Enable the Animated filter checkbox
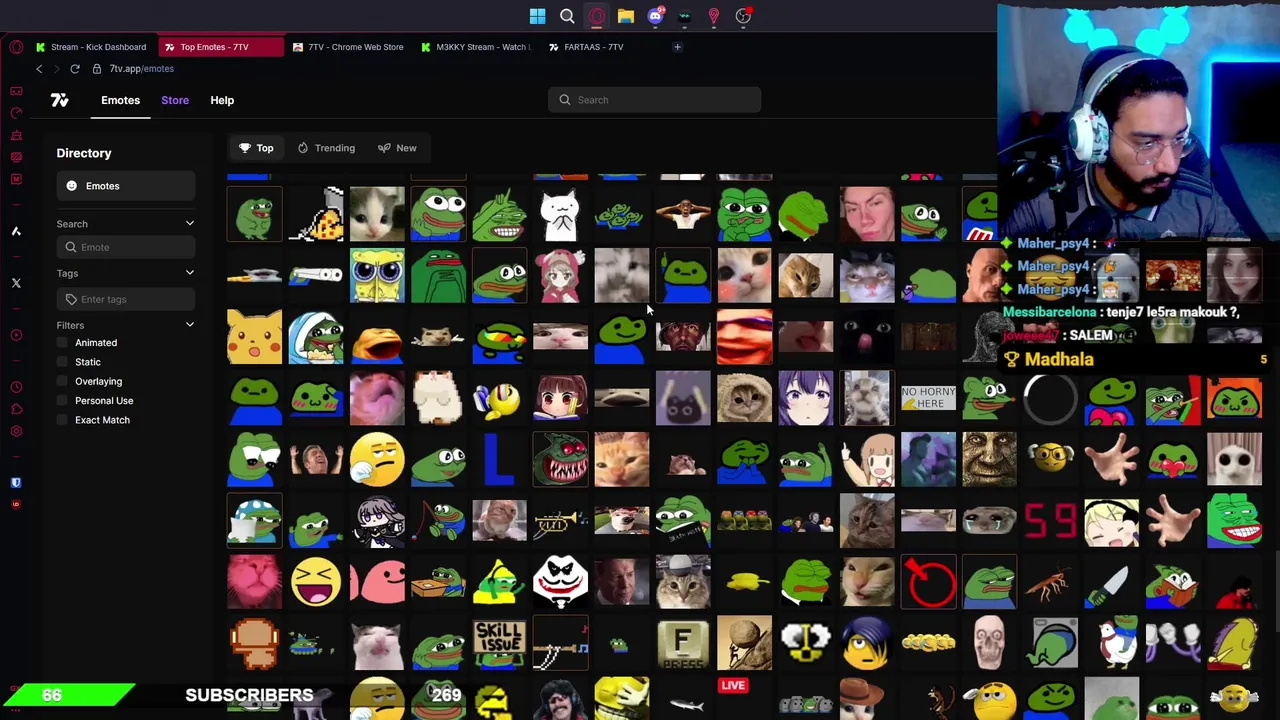This screenshot has width=1280, height=720. 62,343
